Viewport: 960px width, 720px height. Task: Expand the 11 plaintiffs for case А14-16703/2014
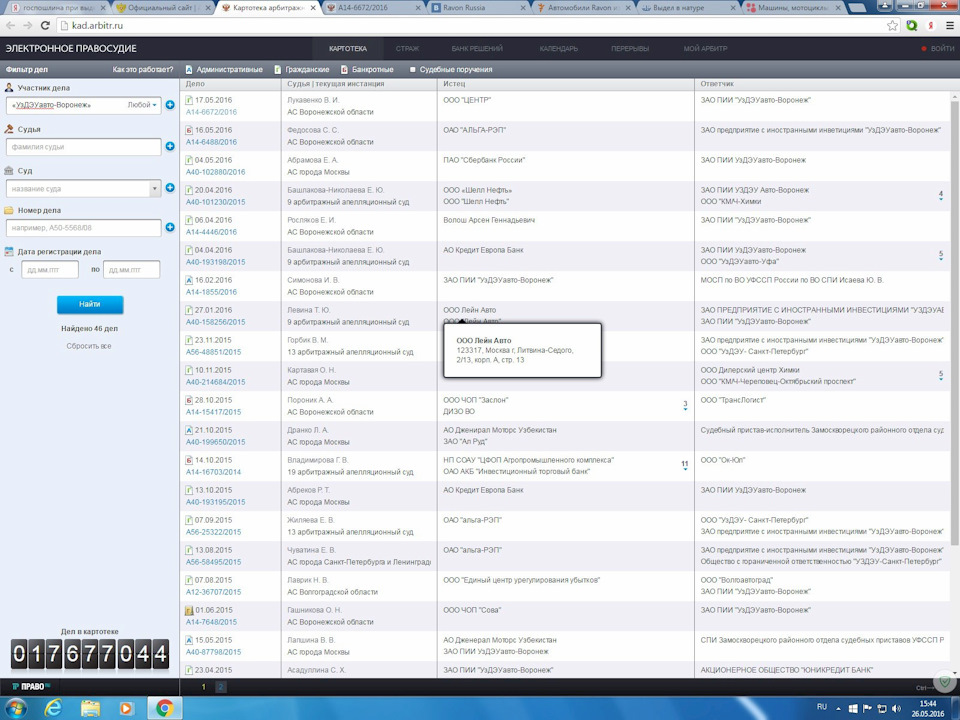coord(684,466)
